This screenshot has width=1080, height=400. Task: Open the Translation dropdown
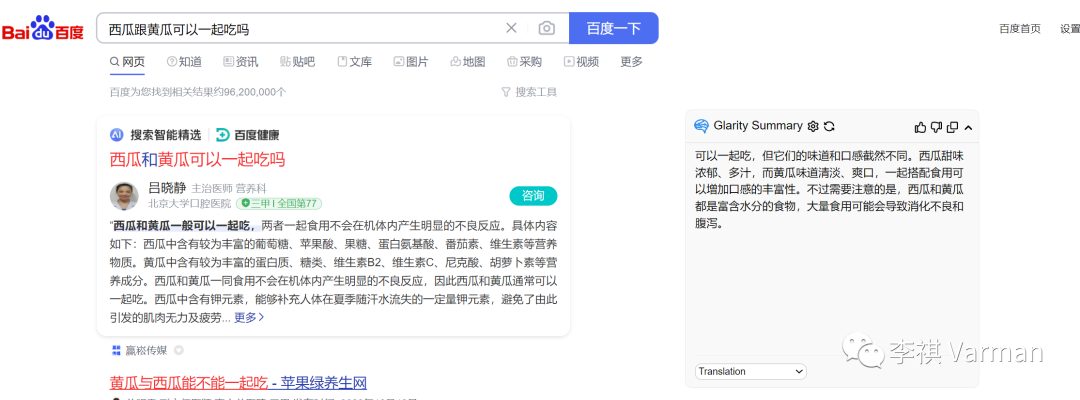click(750, 371)
